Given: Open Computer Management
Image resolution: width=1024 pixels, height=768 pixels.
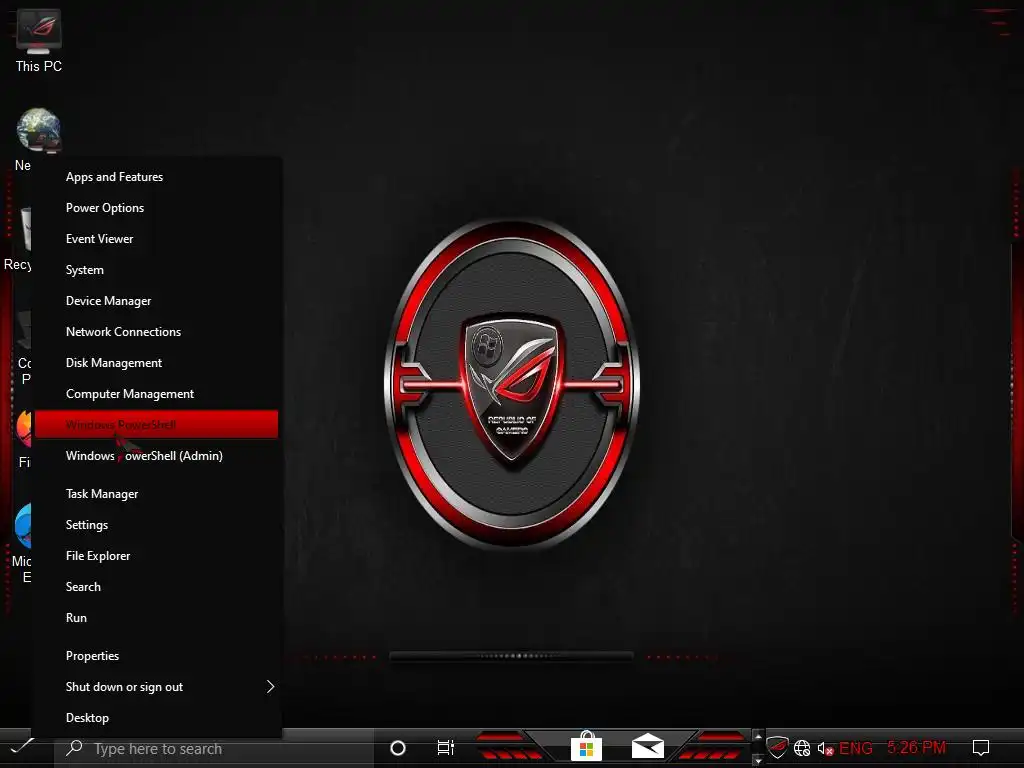Looking at the screenshot, I should (157, 394).
